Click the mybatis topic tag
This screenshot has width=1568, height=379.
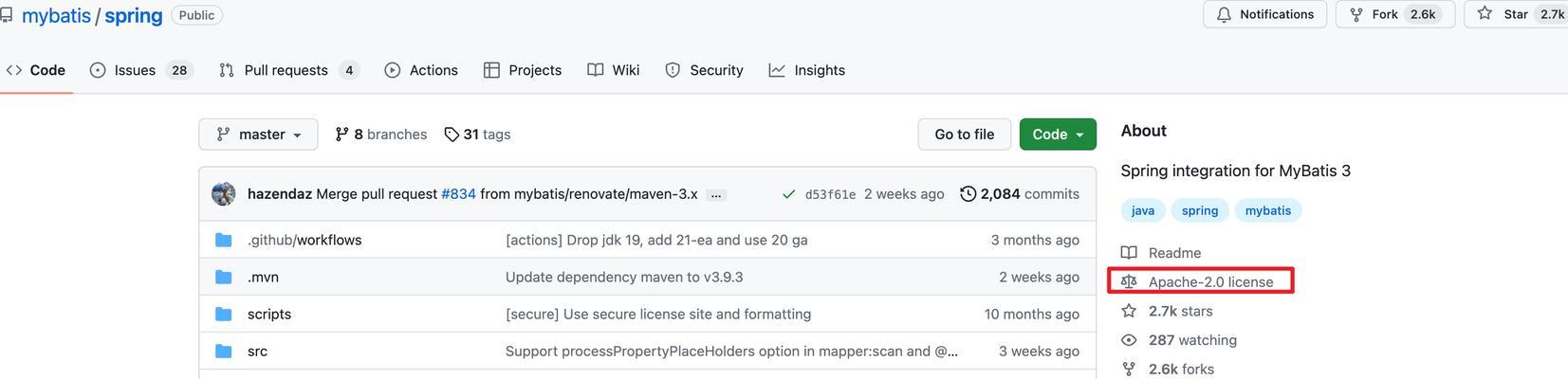point(1268,210)
